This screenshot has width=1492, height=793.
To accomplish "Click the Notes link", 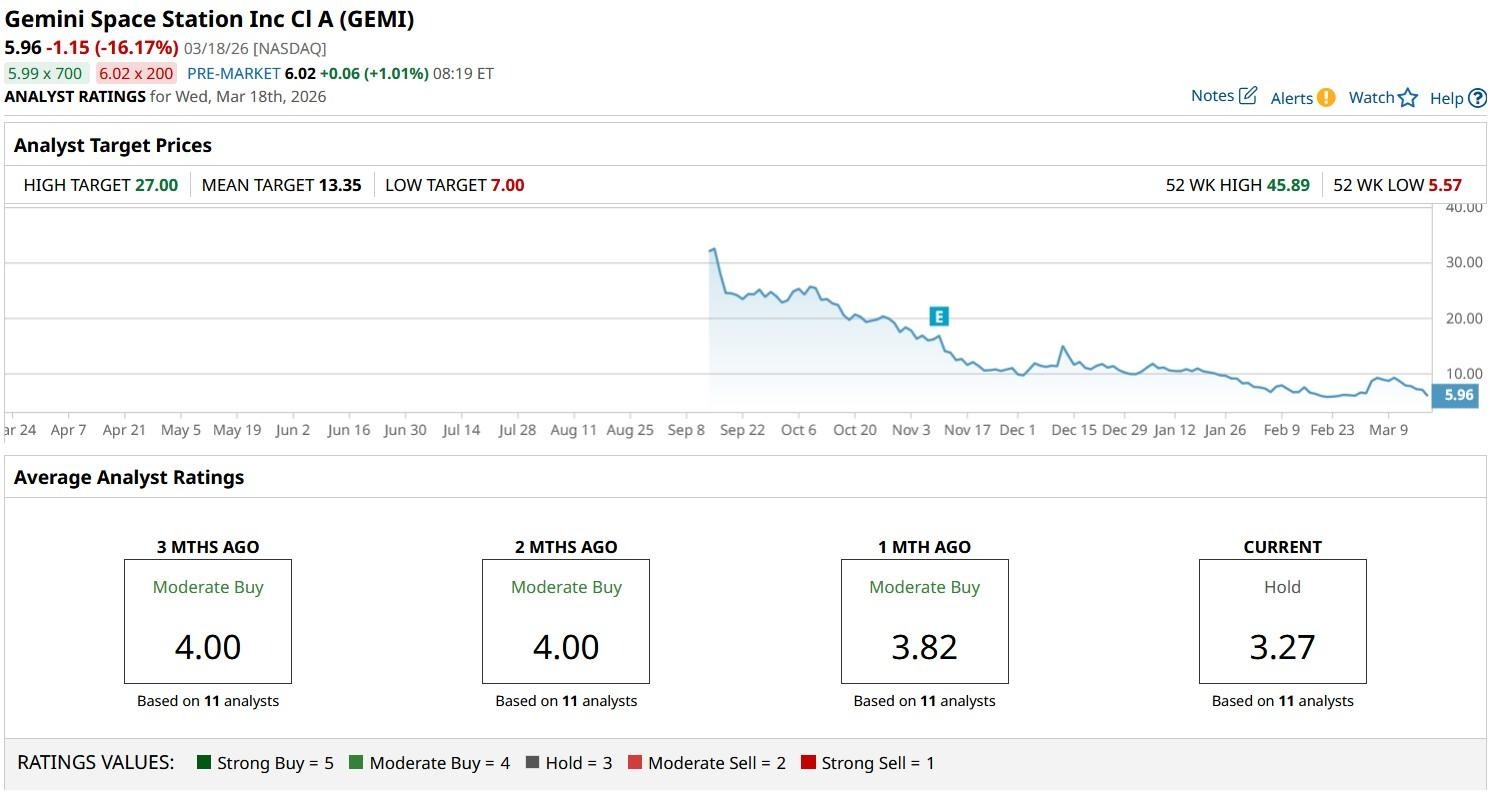I will 1212,96.
